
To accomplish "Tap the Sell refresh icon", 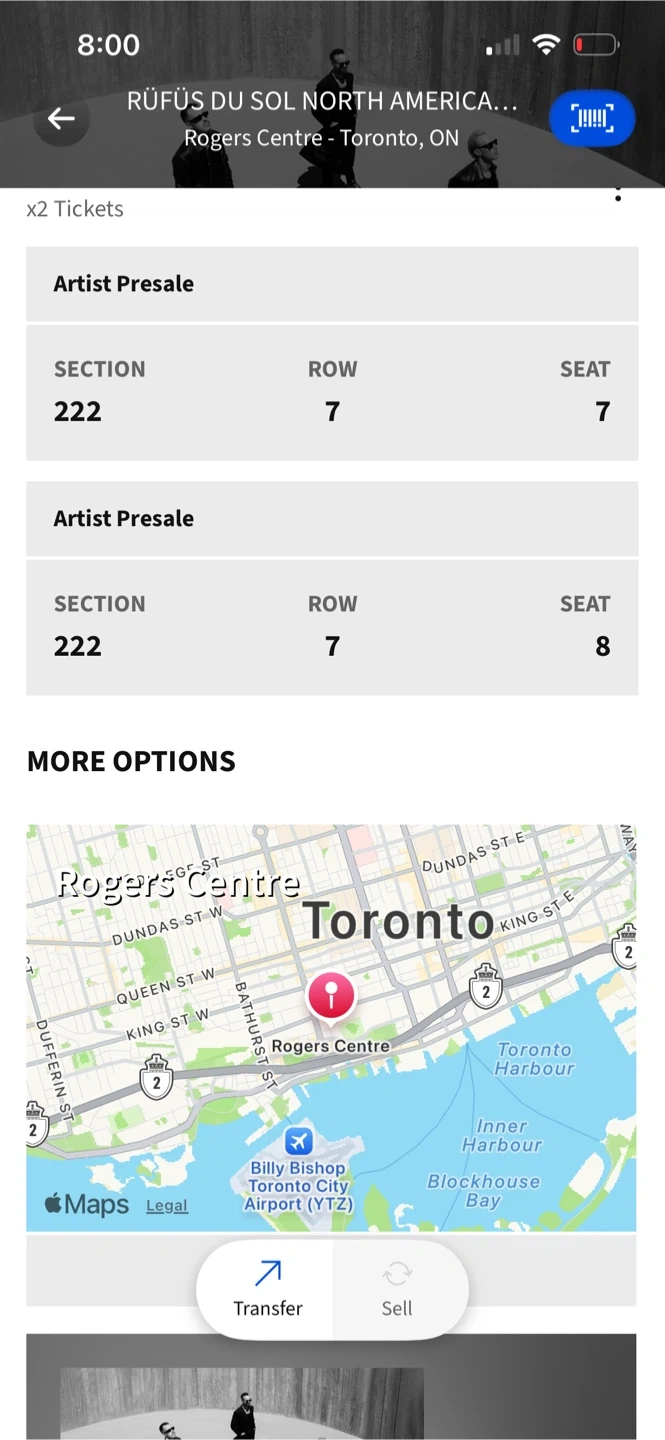I will (x=397, y=1273).
